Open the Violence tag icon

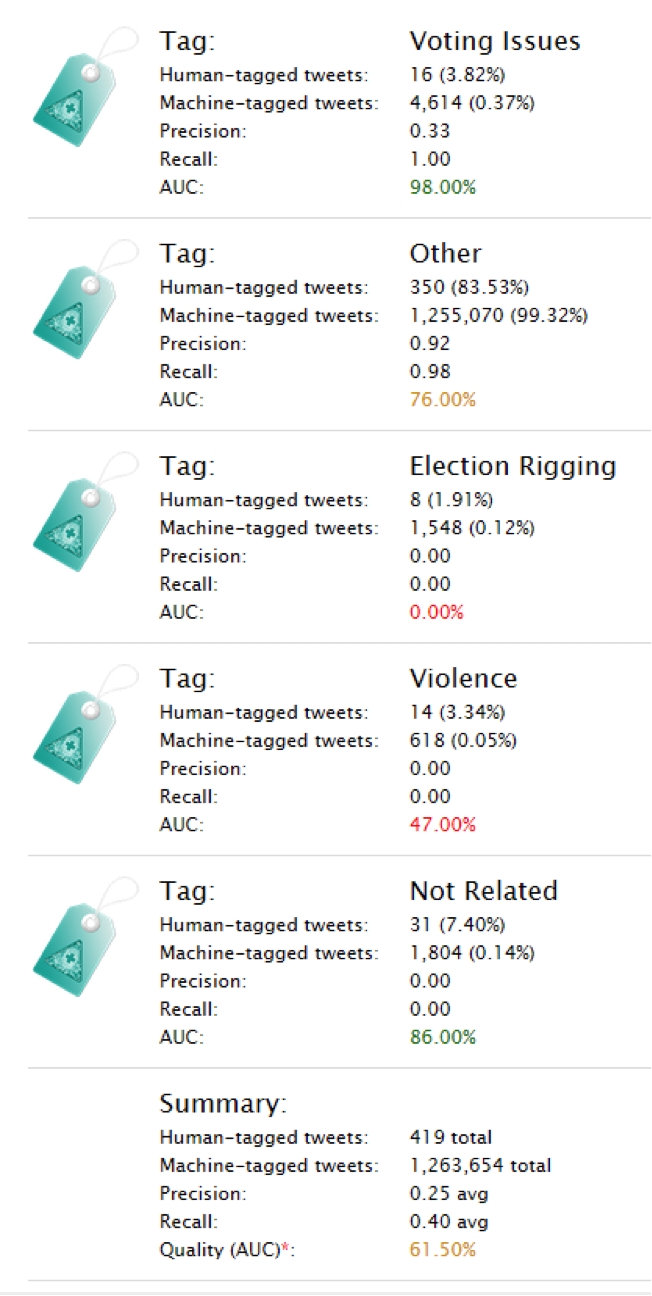click(x=82, y=732)
